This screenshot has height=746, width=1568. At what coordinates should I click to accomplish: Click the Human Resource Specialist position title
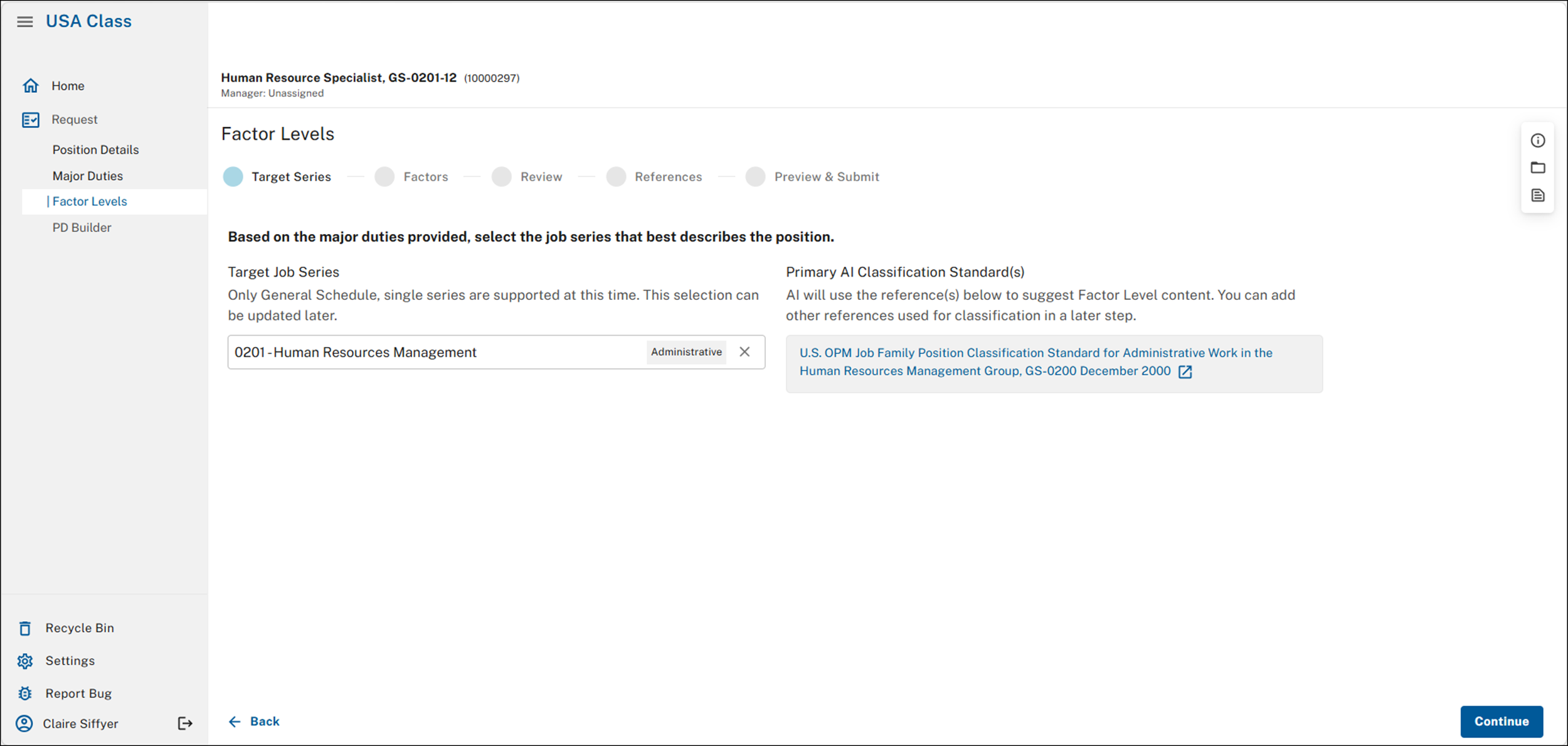click(x=339, y=78)
